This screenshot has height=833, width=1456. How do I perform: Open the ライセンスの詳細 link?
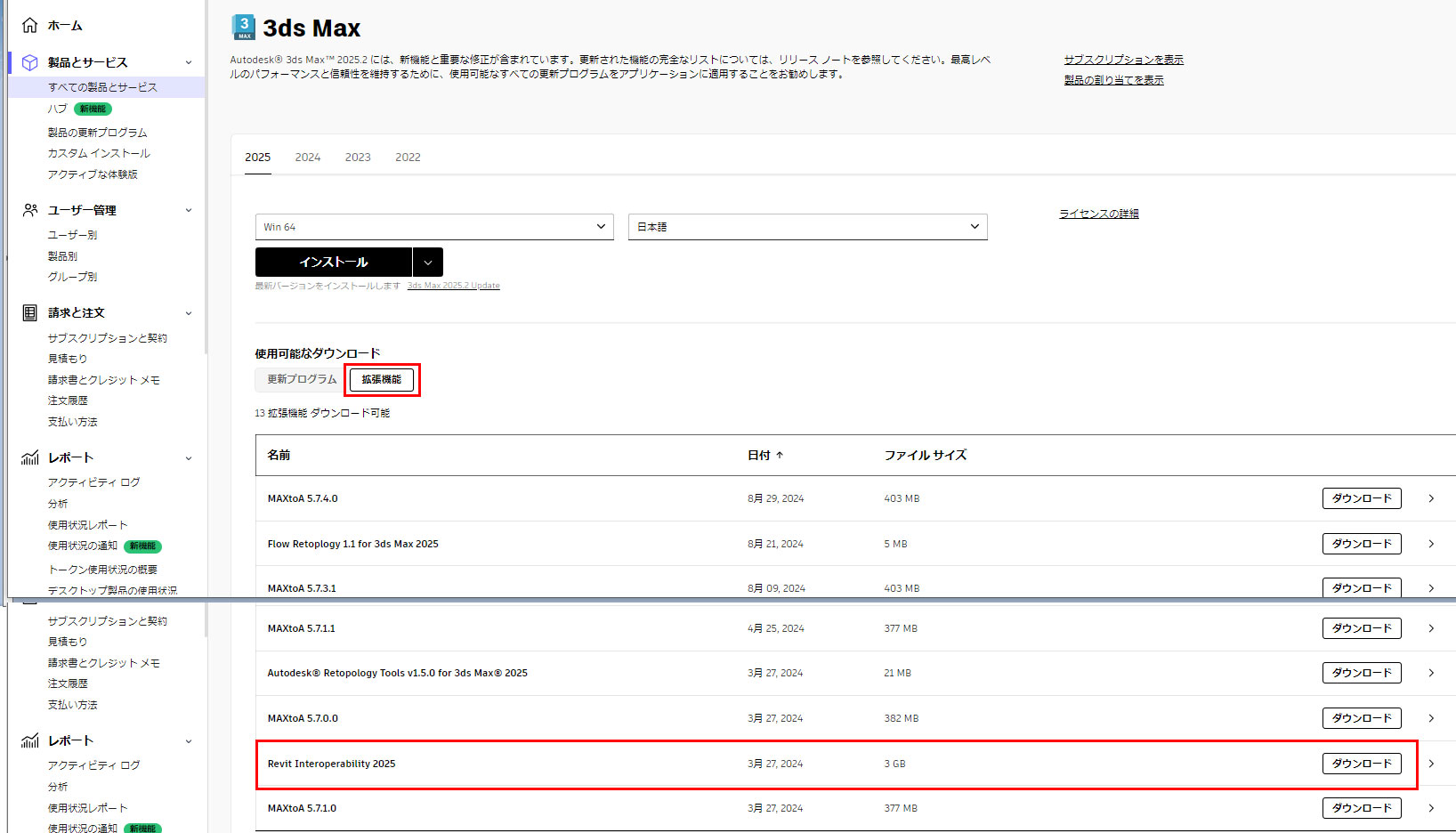pos(1099,214)
